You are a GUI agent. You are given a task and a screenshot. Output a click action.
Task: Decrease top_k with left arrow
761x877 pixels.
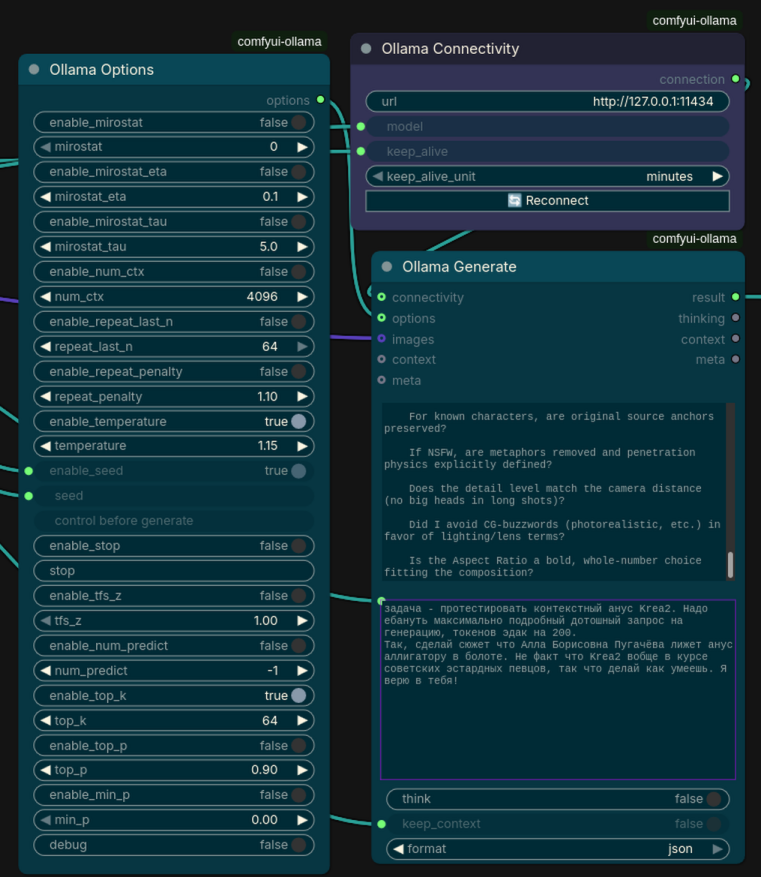[x=46, y=720]
